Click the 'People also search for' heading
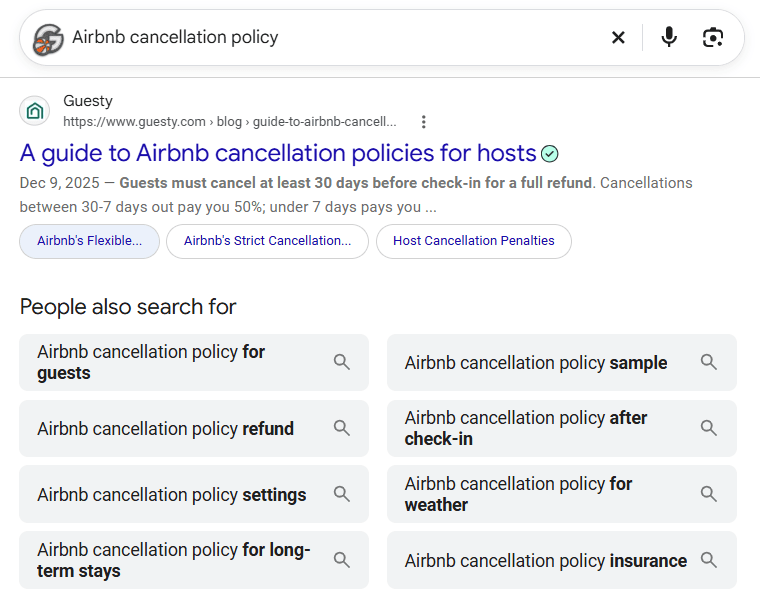Viewport: 760px width, 610px height. [128, 307]
